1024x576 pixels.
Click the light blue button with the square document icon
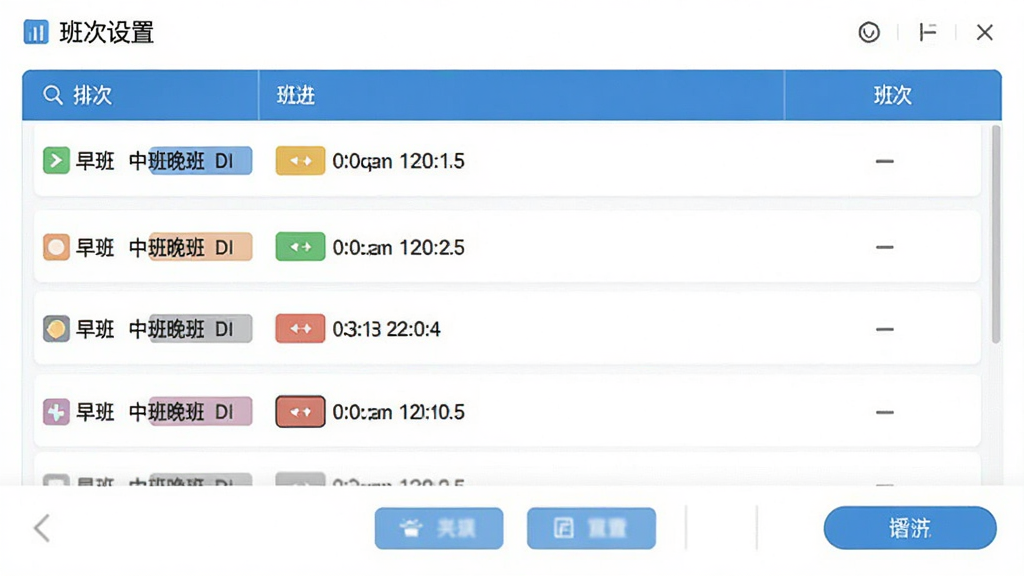pos(591,528)
